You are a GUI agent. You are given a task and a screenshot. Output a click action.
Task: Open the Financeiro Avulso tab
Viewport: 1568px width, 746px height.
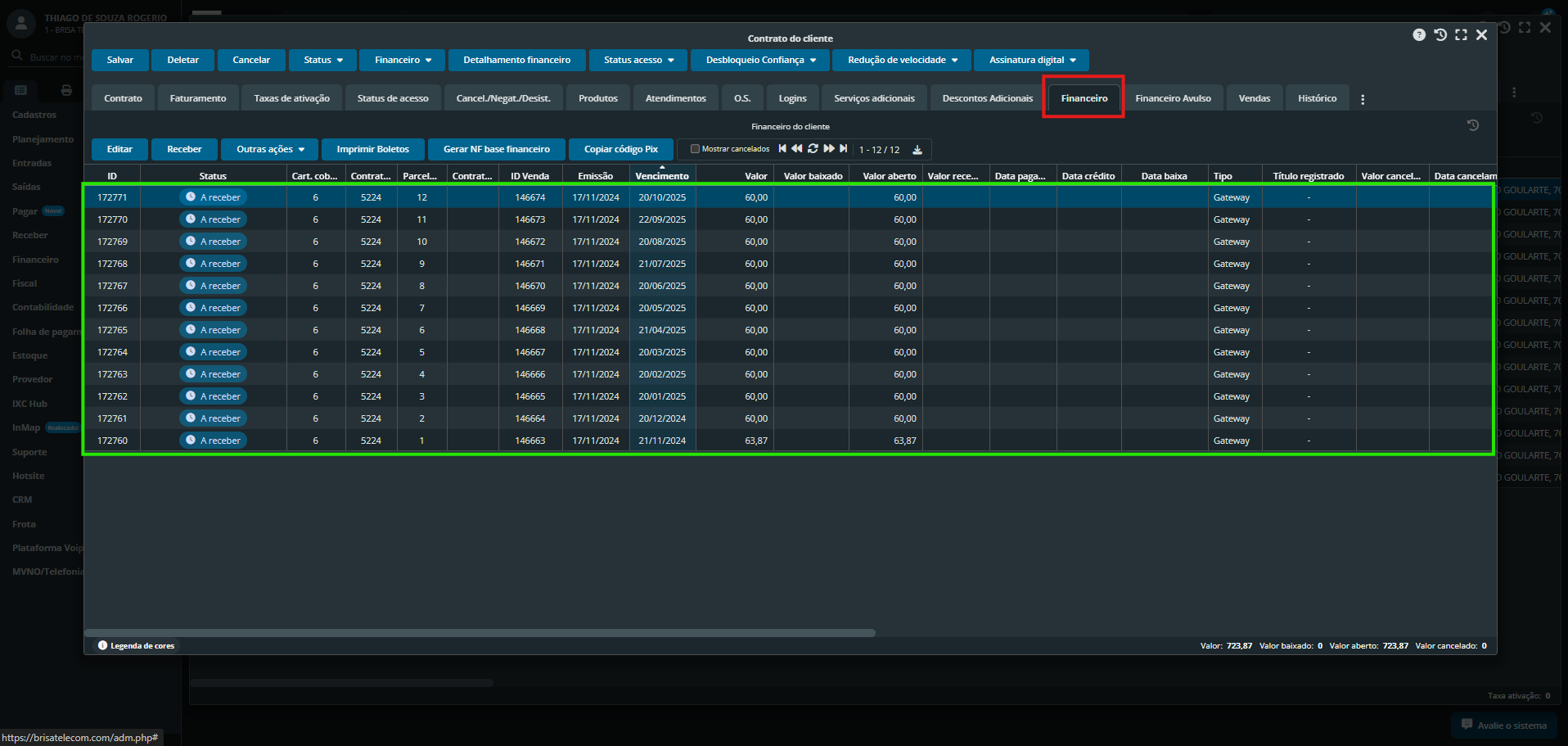[x=1173, y=98]
